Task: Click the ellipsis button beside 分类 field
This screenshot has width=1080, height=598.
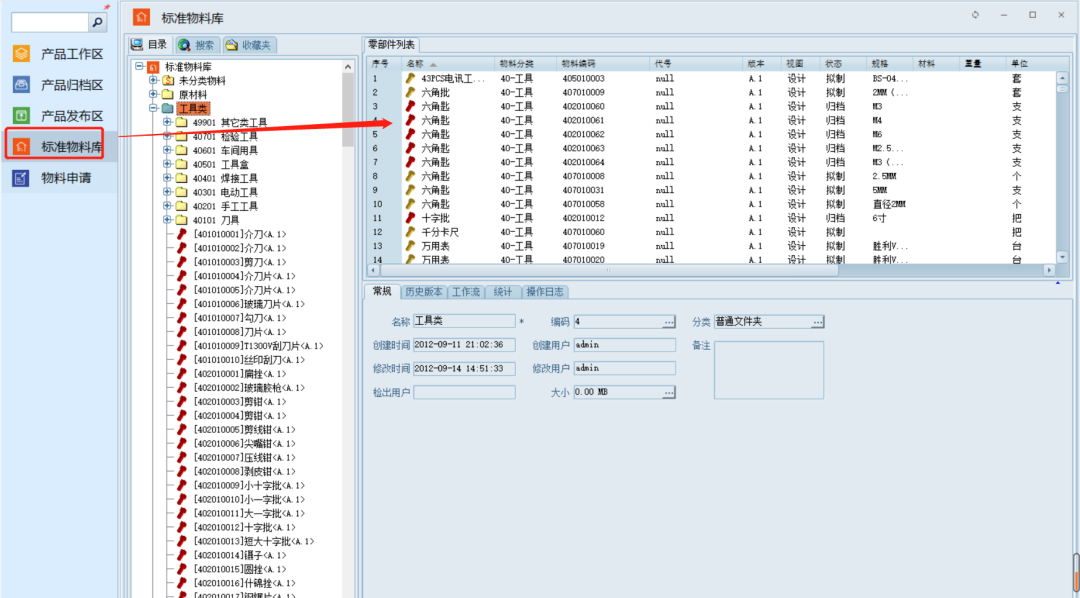Action: coord(817,322)
